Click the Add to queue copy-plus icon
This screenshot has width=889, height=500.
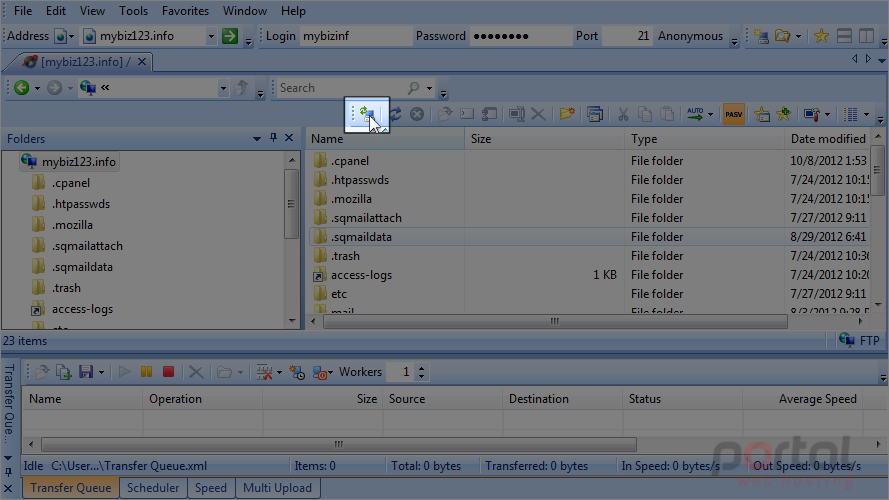pyautogui.click(x=64, y=372)
